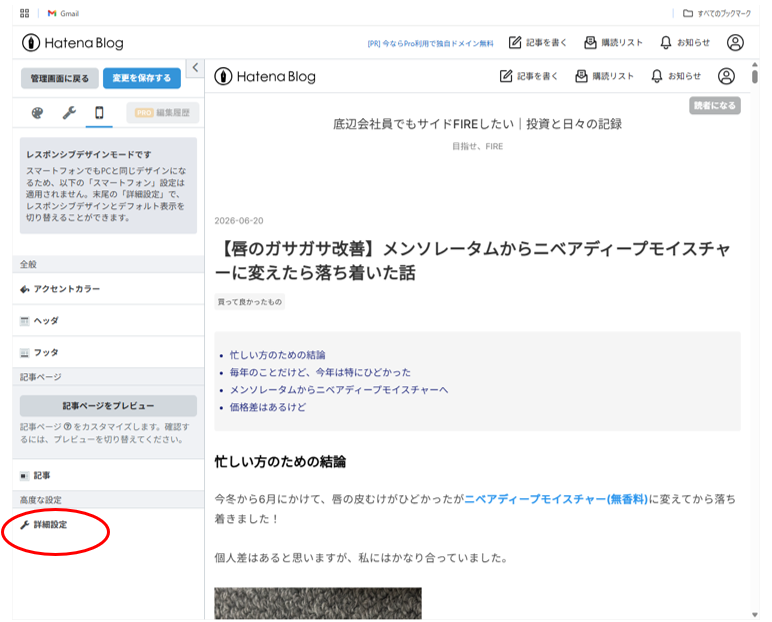Click the Hatena Blog logo in top header

point(72,43)
